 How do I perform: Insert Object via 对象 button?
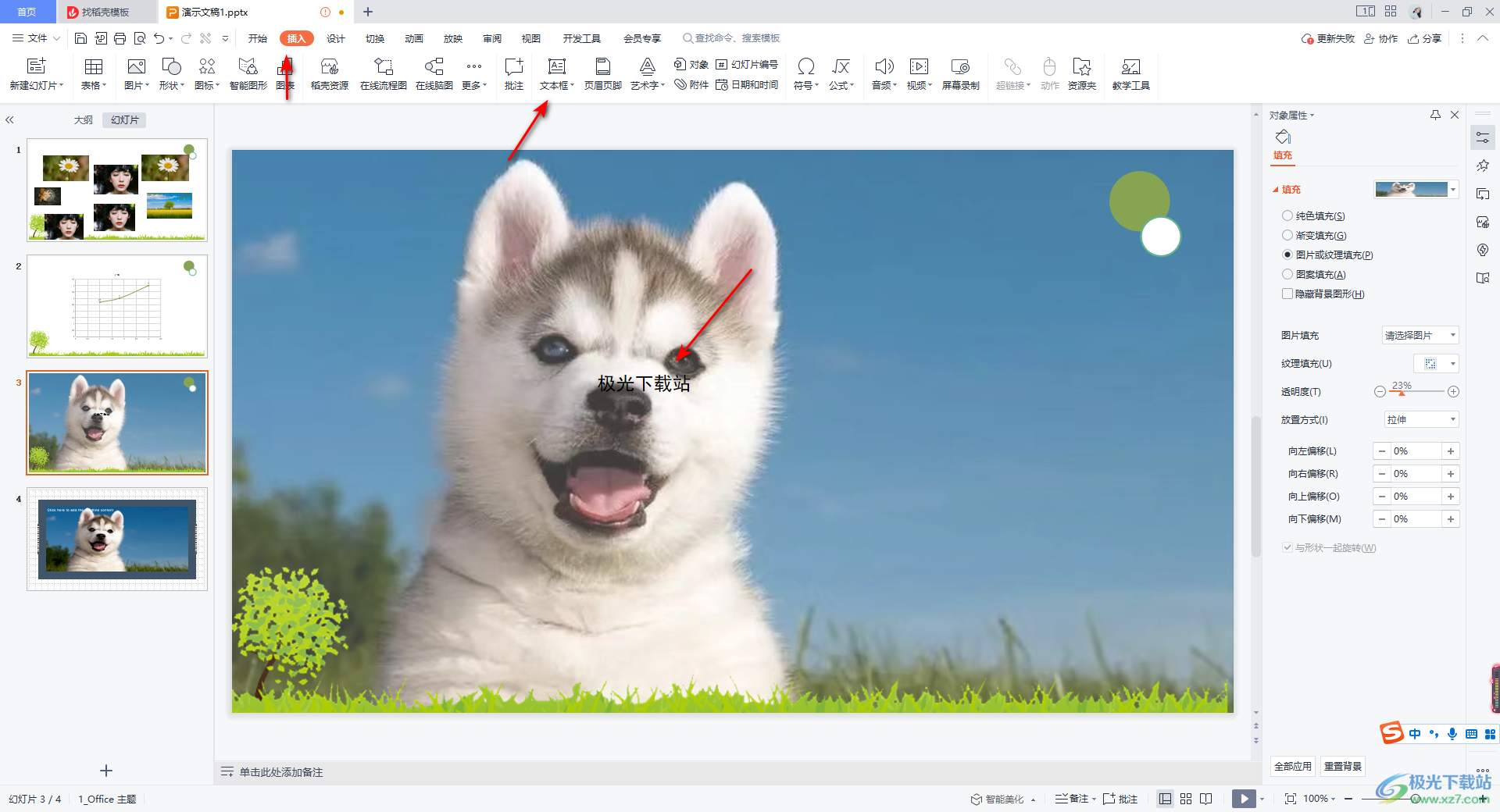click(x=691, y=64)
